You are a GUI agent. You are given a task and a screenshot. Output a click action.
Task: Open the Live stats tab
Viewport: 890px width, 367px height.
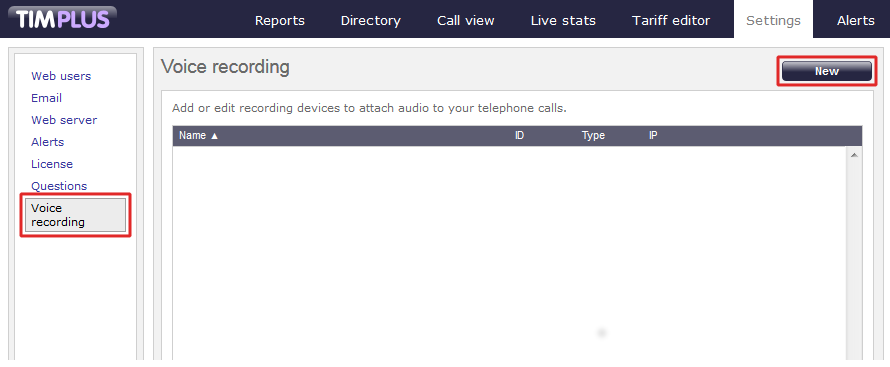[563, 20]
